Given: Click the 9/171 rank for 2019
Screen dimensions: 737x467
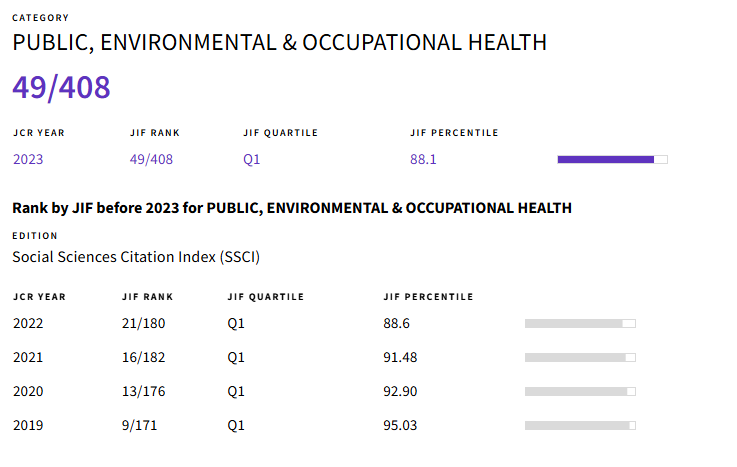Looking at the screenshot, I should coord(139,425).
